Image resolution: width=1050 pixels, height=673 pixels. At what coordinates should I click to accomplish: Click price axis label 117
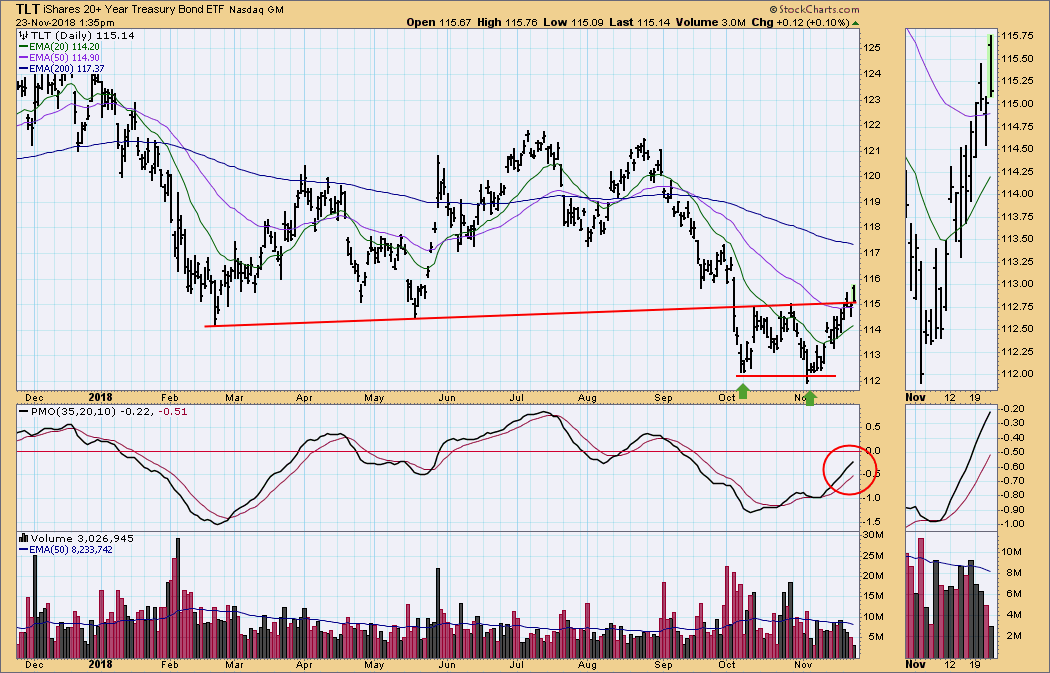[x=871, y=252]
